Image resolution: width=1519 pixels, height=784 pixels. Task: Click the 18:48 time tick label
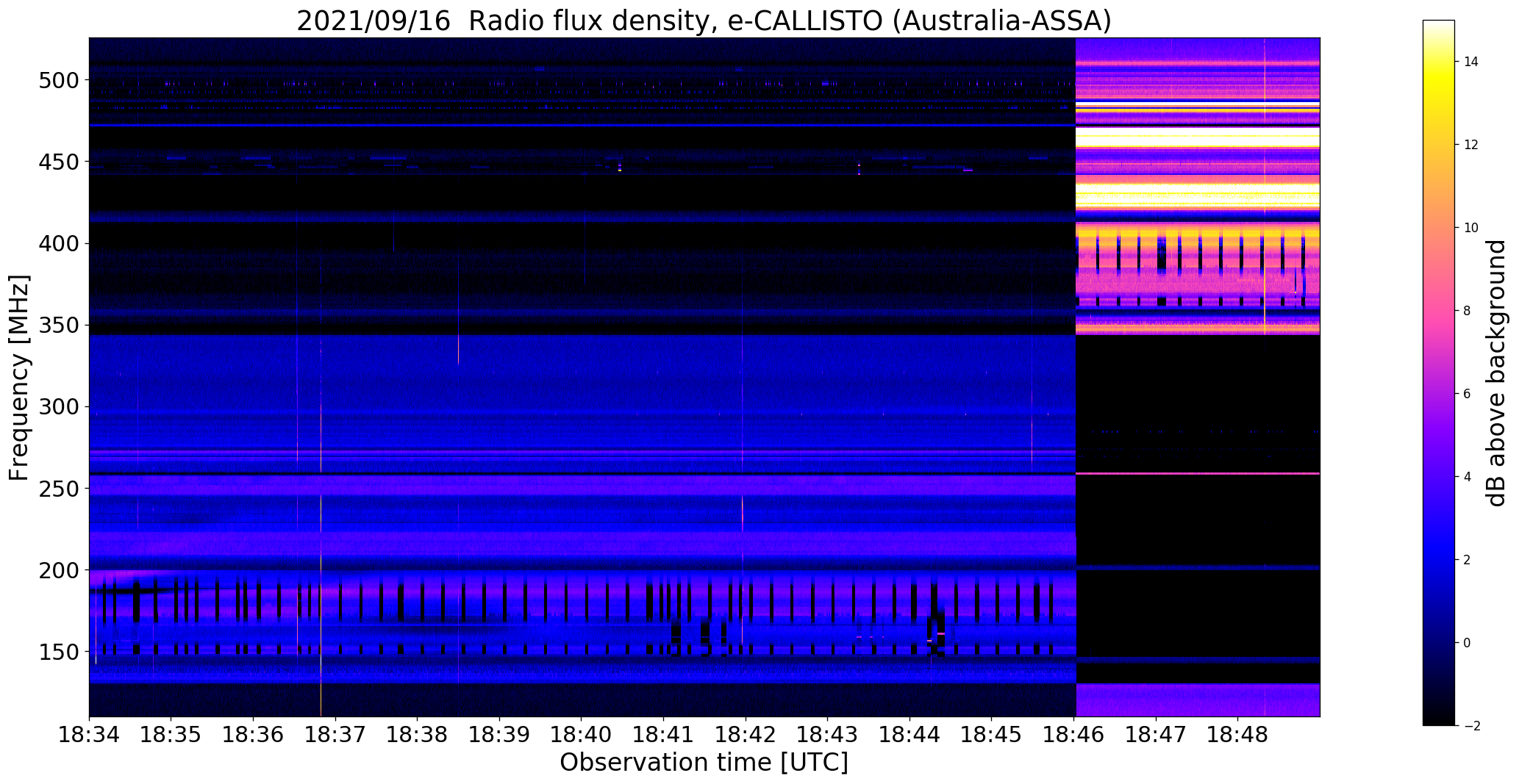pyautogui.click(x=1238, y=734)
